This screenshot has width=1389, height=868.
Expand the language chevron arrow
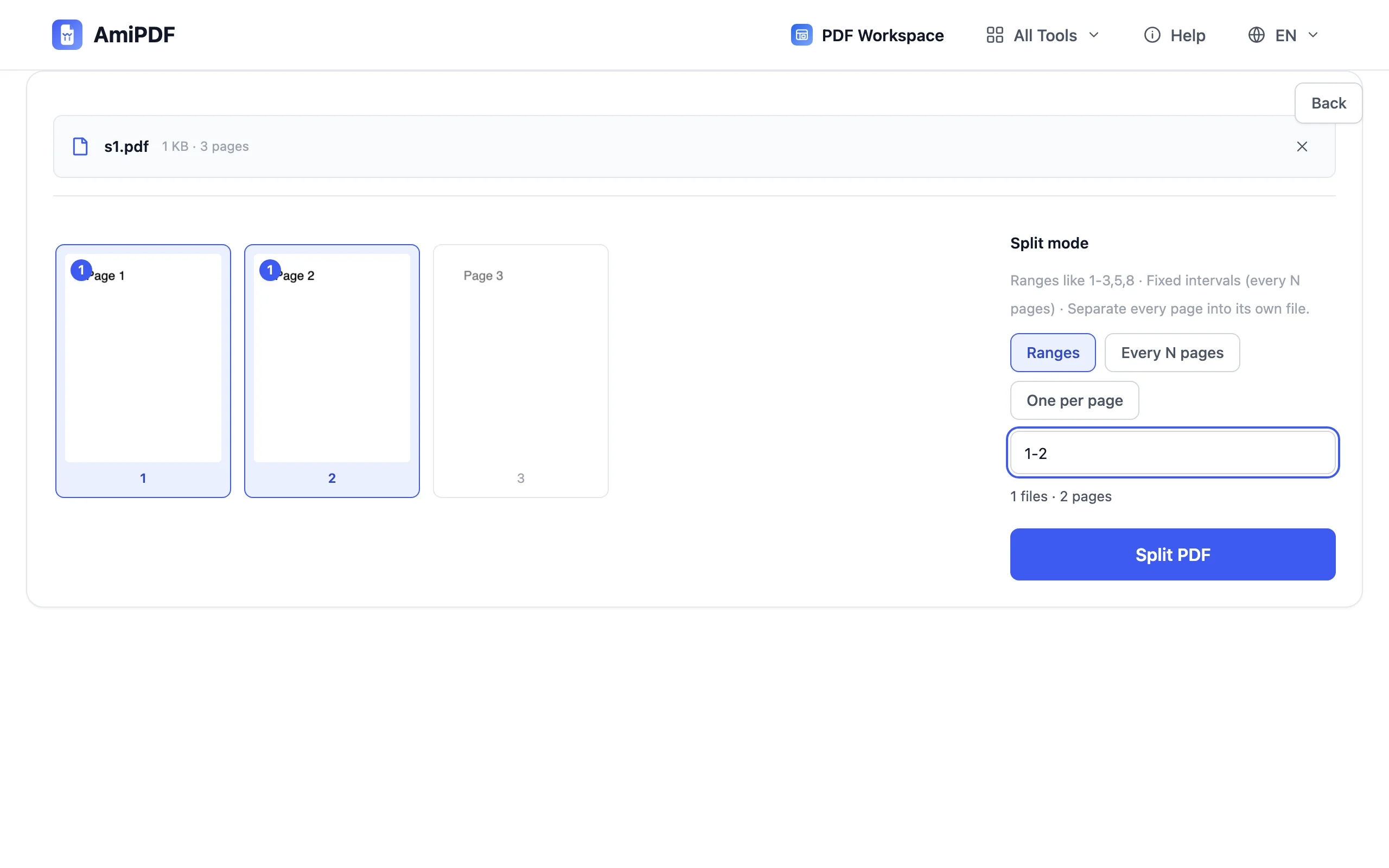(1312, 35)
